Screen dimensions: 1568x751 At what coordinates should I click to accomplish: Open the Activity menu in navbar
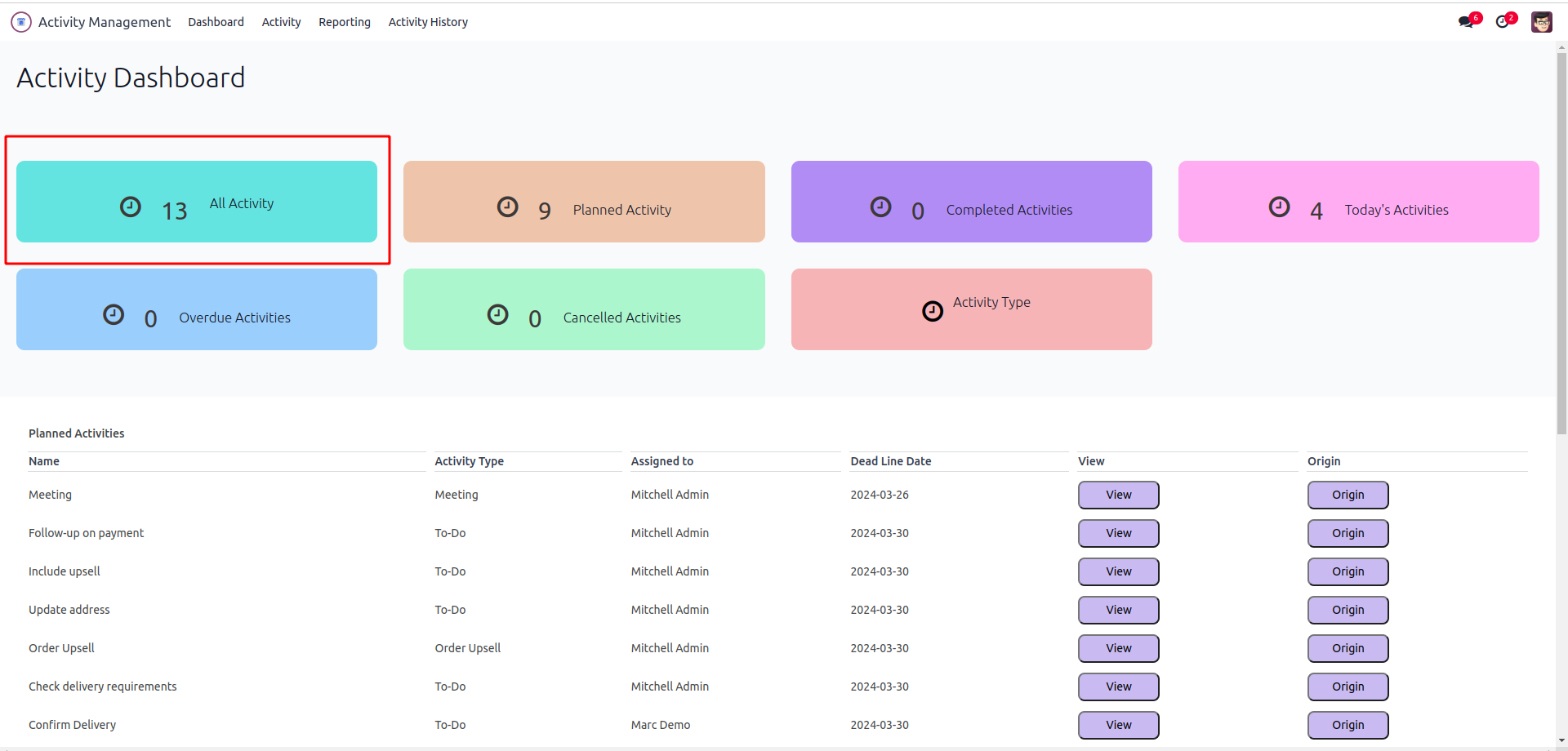click(x=281, y=22)
